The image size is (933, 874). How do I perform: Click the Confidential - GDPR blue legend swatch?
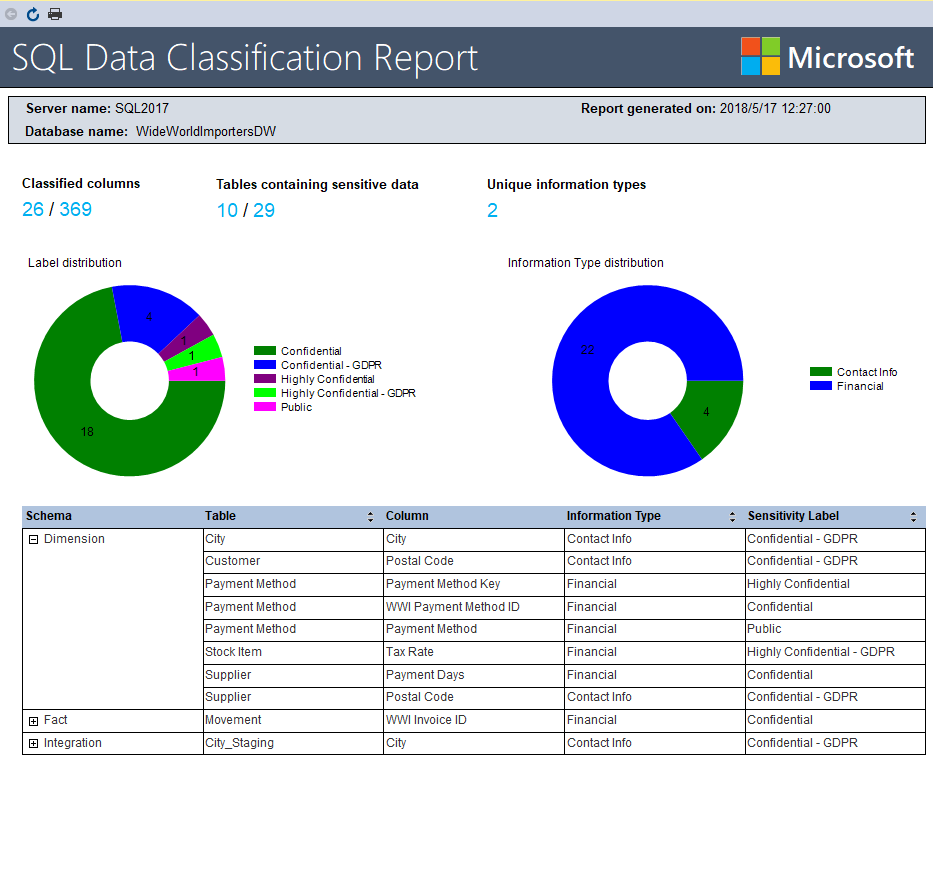(265, 365)
